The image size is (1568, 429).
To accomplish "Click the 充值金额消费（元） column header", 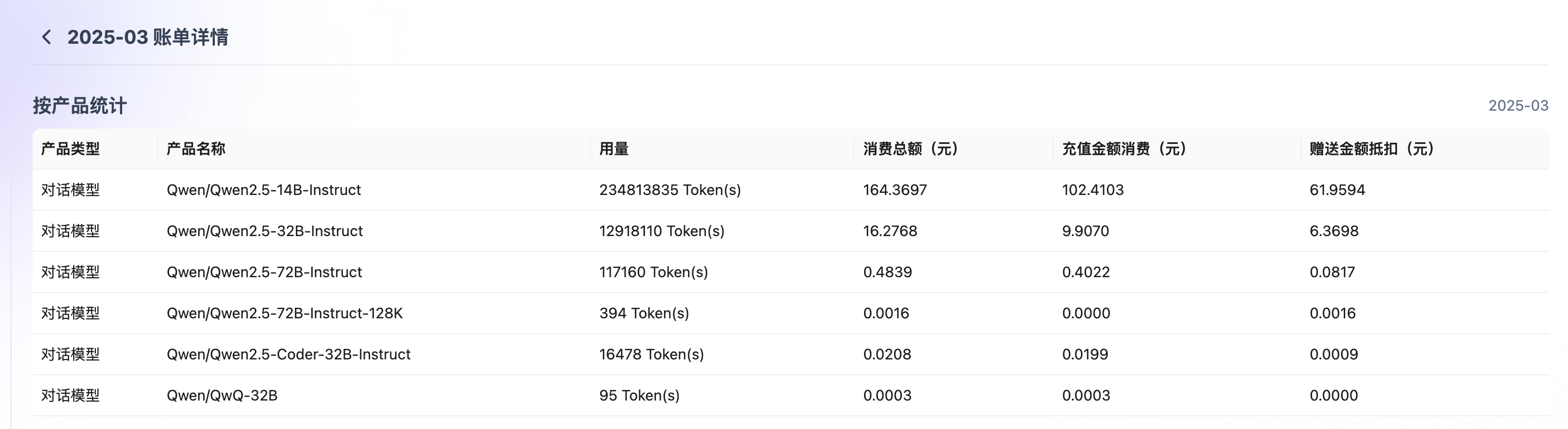I will [1124, 149].
